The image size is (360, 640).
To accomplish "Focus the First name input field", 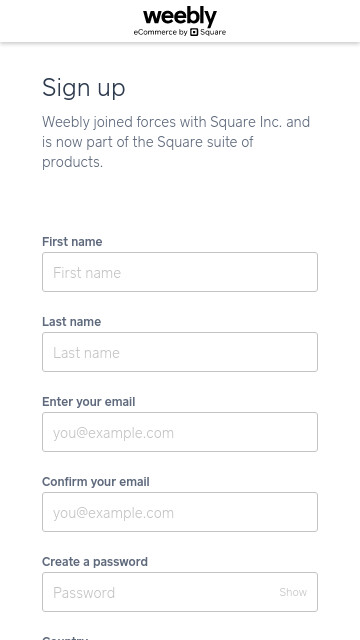I will pos(180,272).
